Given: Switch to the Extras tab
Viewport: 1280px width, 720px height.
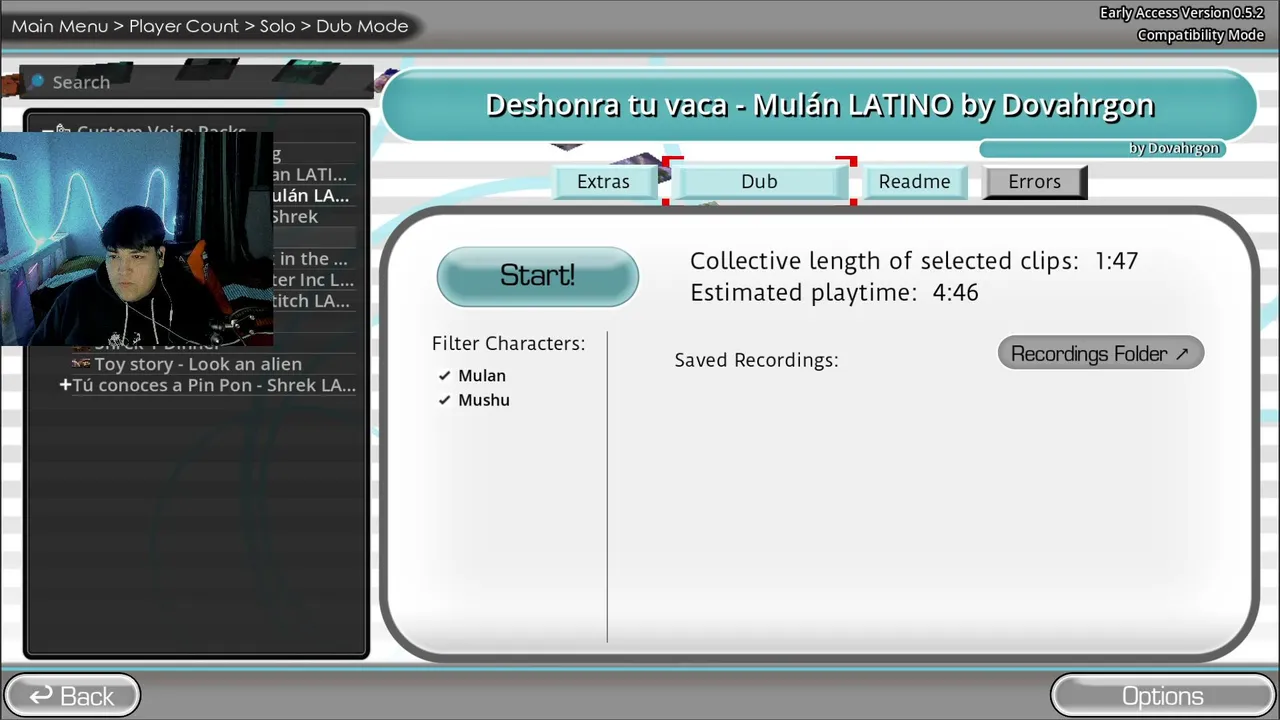Looking at the screenshot, I should [603, 182].
